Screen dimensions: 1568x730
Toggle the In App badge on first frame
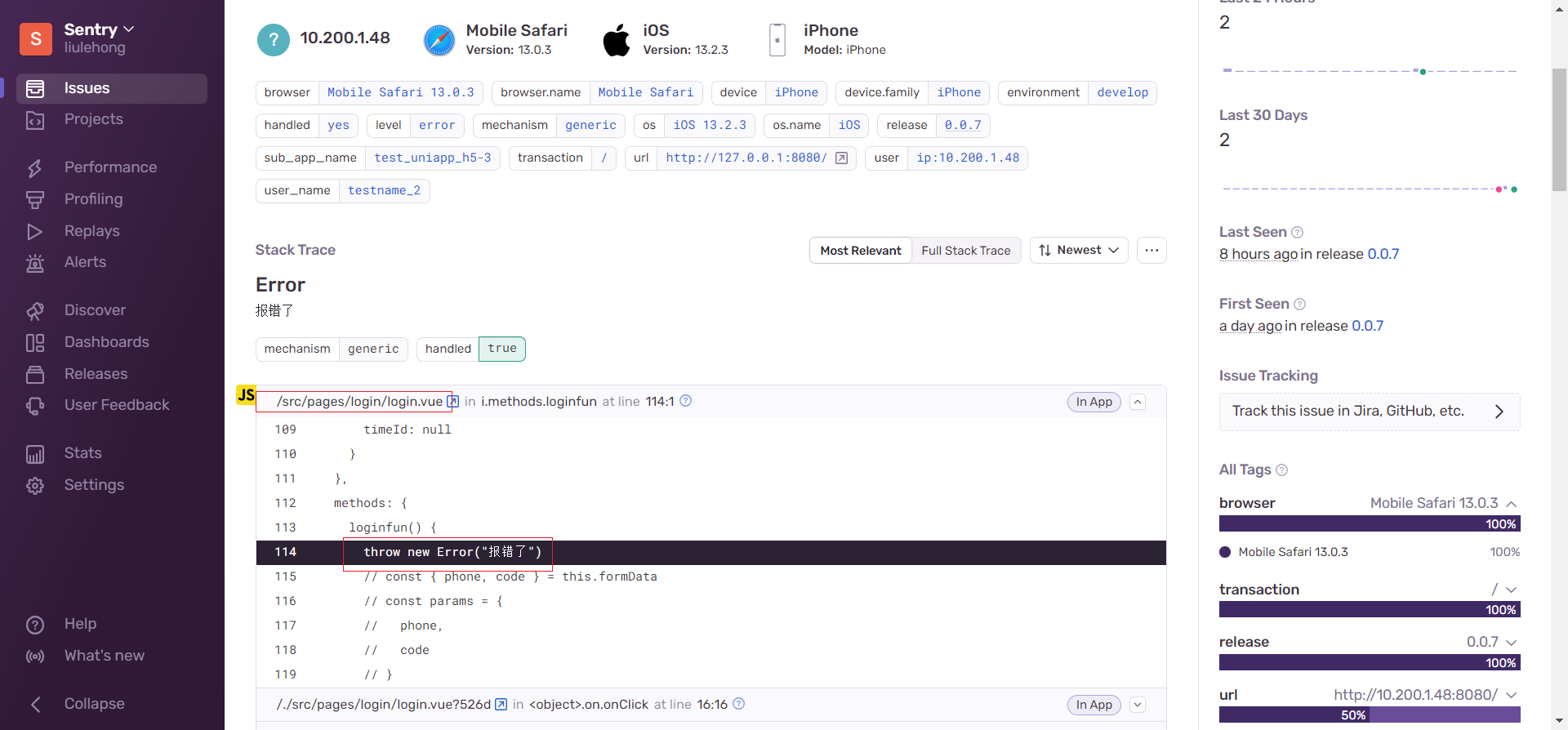tap(1094, 402)
